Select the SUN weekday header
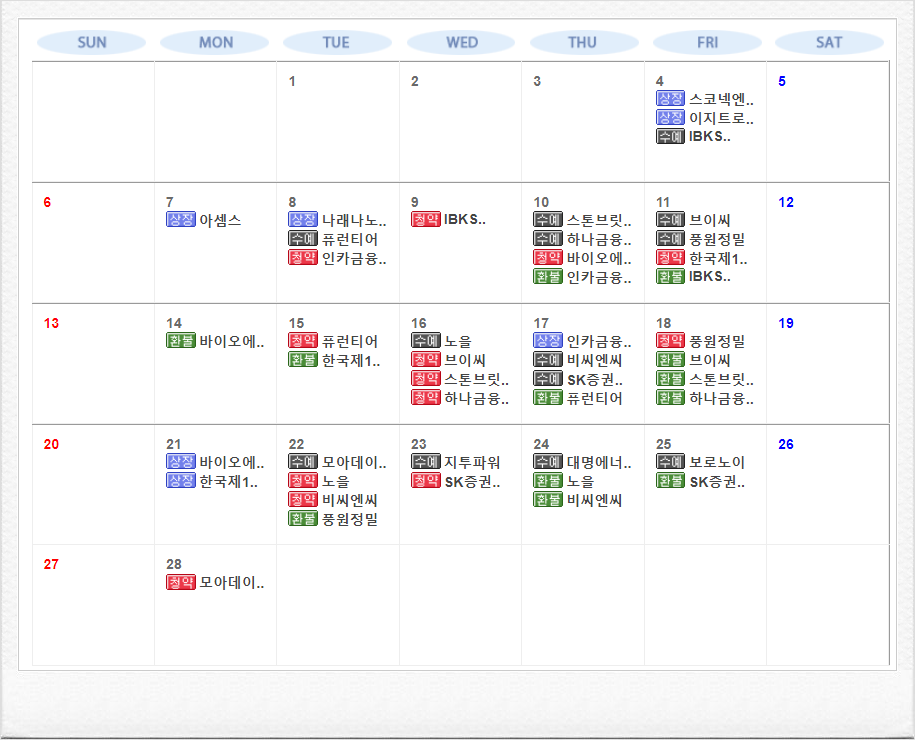Screen dimensions: 915x740 coord(92,43)
